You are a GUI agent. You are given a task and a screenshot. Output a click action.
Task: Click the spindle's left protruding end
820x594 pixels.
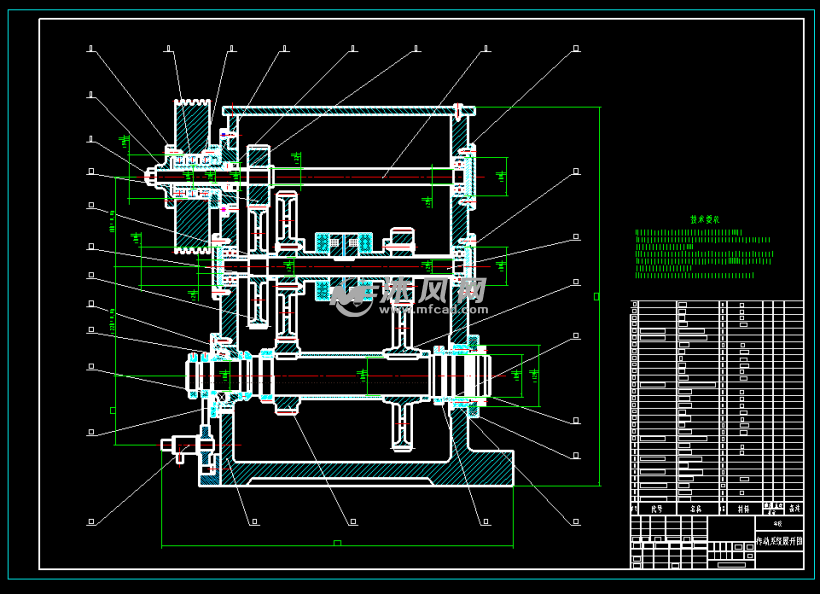197,375
